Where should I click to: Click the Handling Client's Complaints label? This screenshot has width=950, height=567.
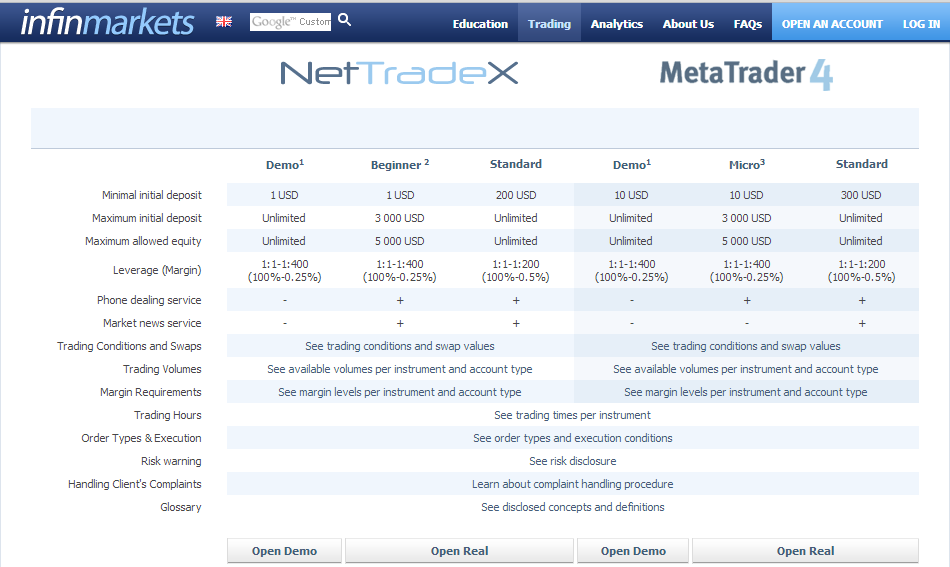click(135, 484)
